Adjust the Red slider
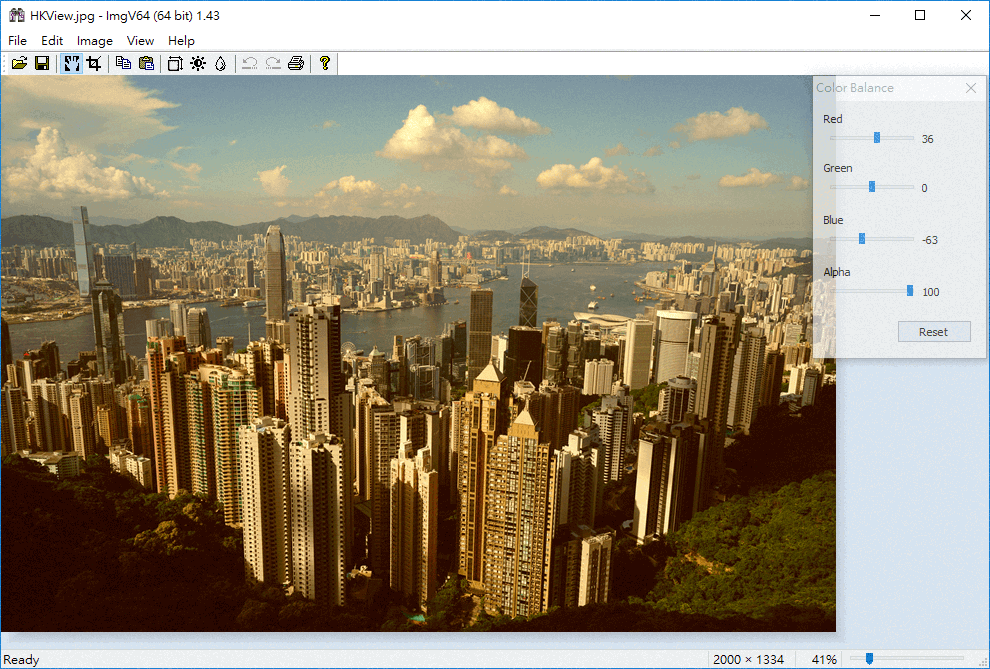The width and height of the screenshot is (990, 669). (872, 138)
